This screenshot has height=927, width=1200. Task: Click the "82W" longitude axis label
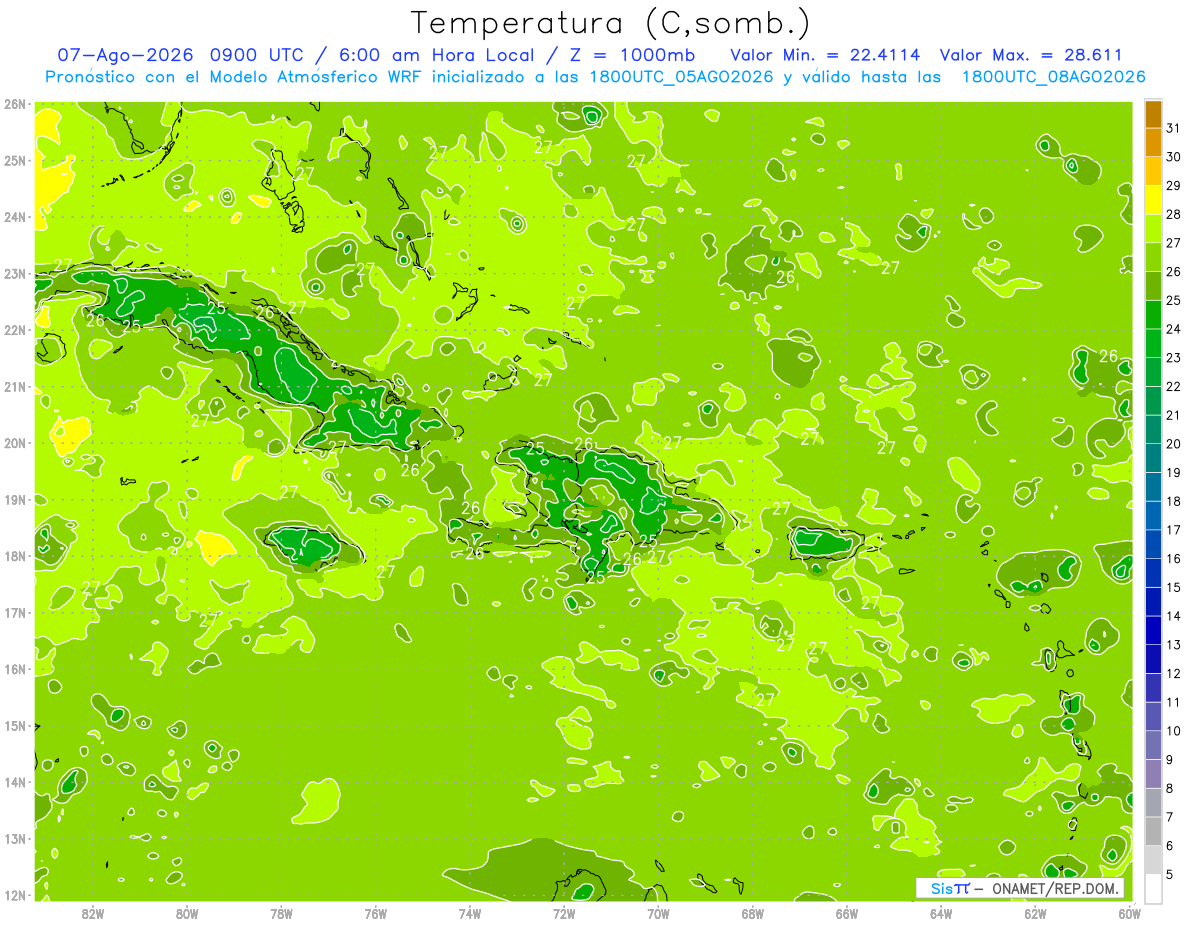coord(92,913)
